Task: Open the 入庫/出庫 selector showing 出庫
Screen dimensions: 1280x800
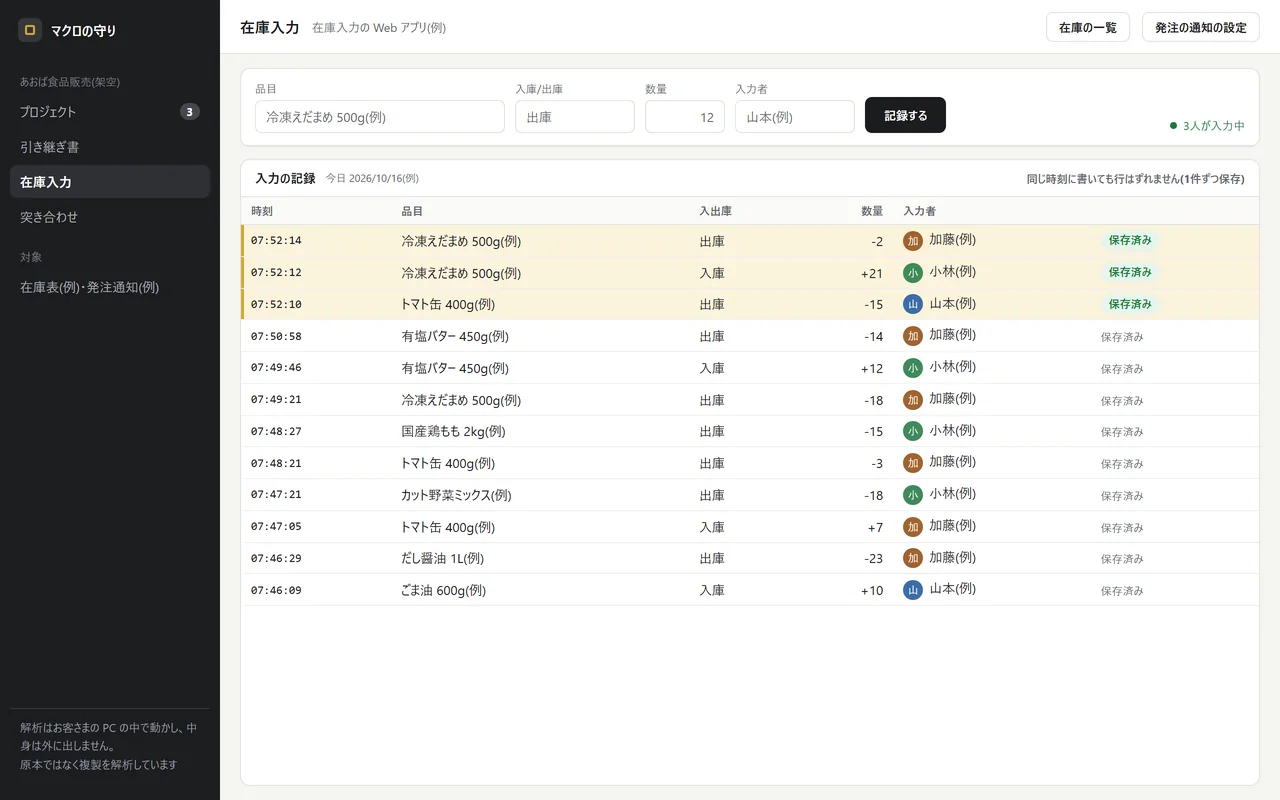Action: coord(575,116)
